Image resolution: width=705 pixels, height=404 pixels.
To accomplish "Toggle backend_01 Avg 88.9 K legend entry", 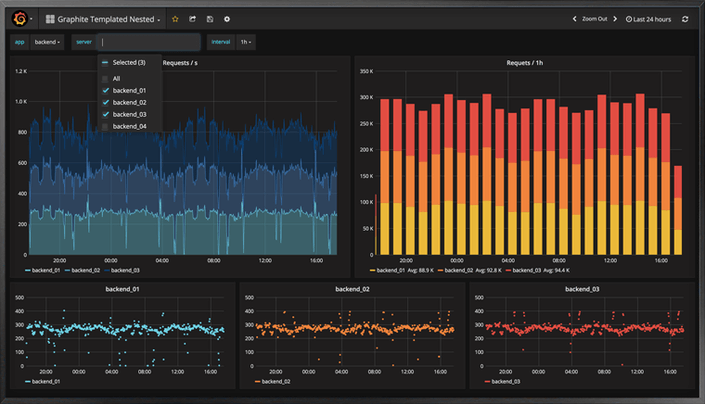I will [402, 270].
